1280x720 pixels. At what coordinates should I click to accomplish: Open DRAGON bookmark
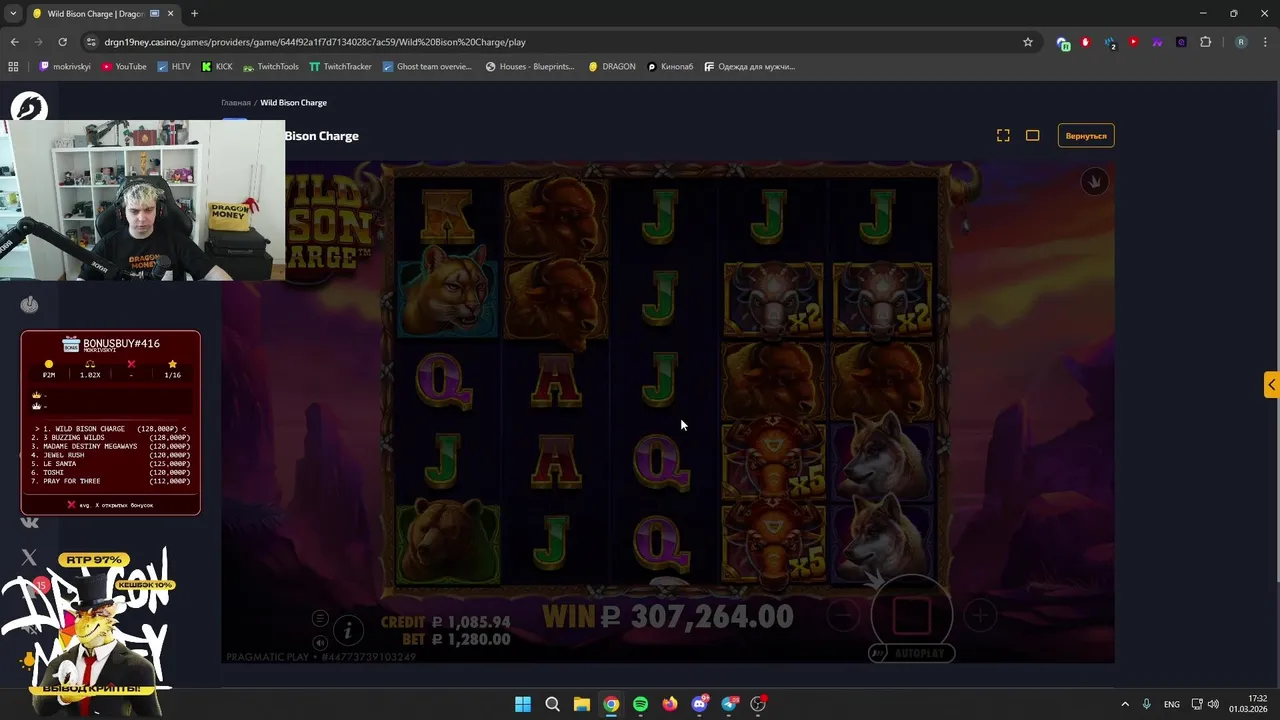(612, 67)
